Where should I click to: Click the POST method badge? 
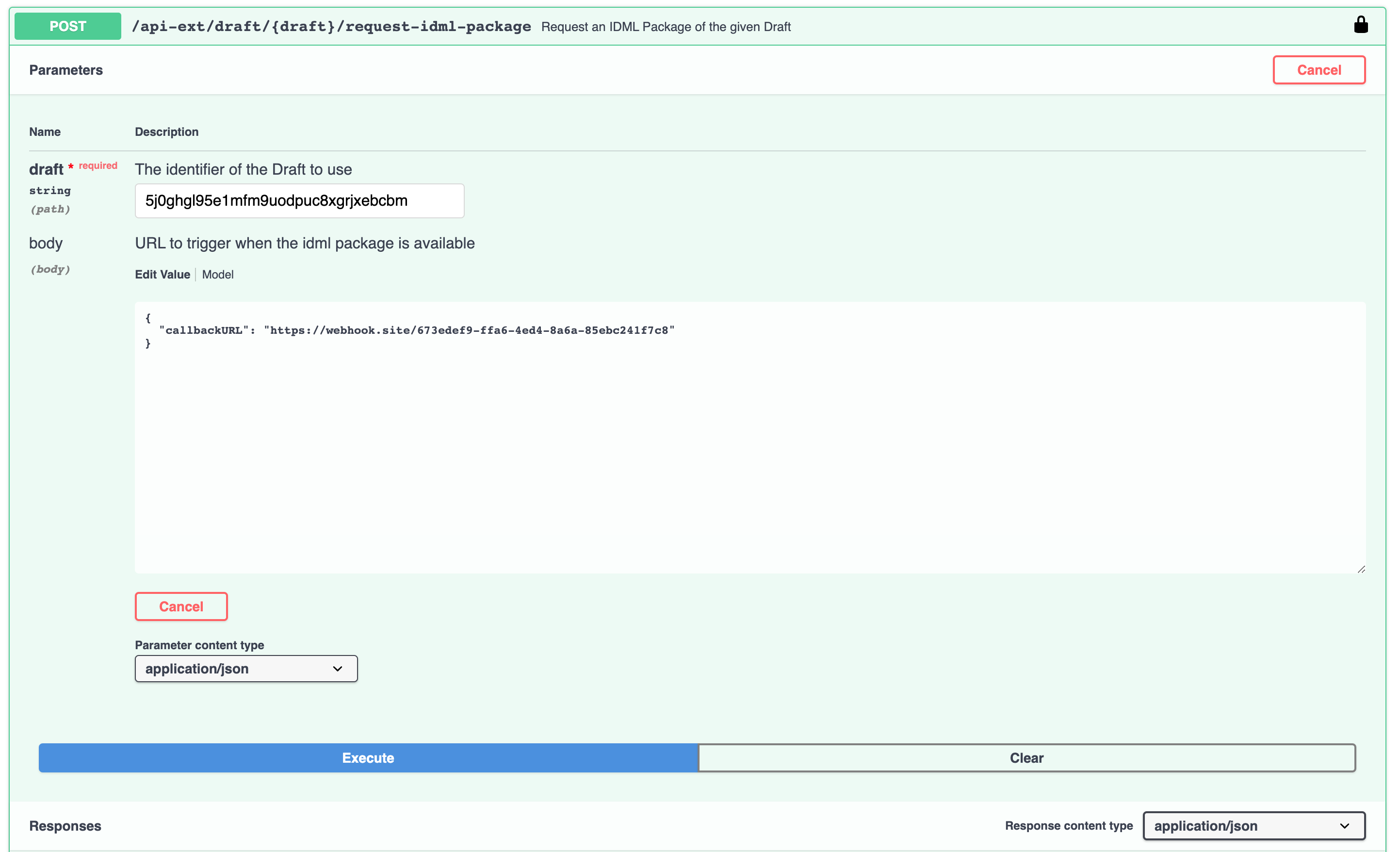[67, 26]
